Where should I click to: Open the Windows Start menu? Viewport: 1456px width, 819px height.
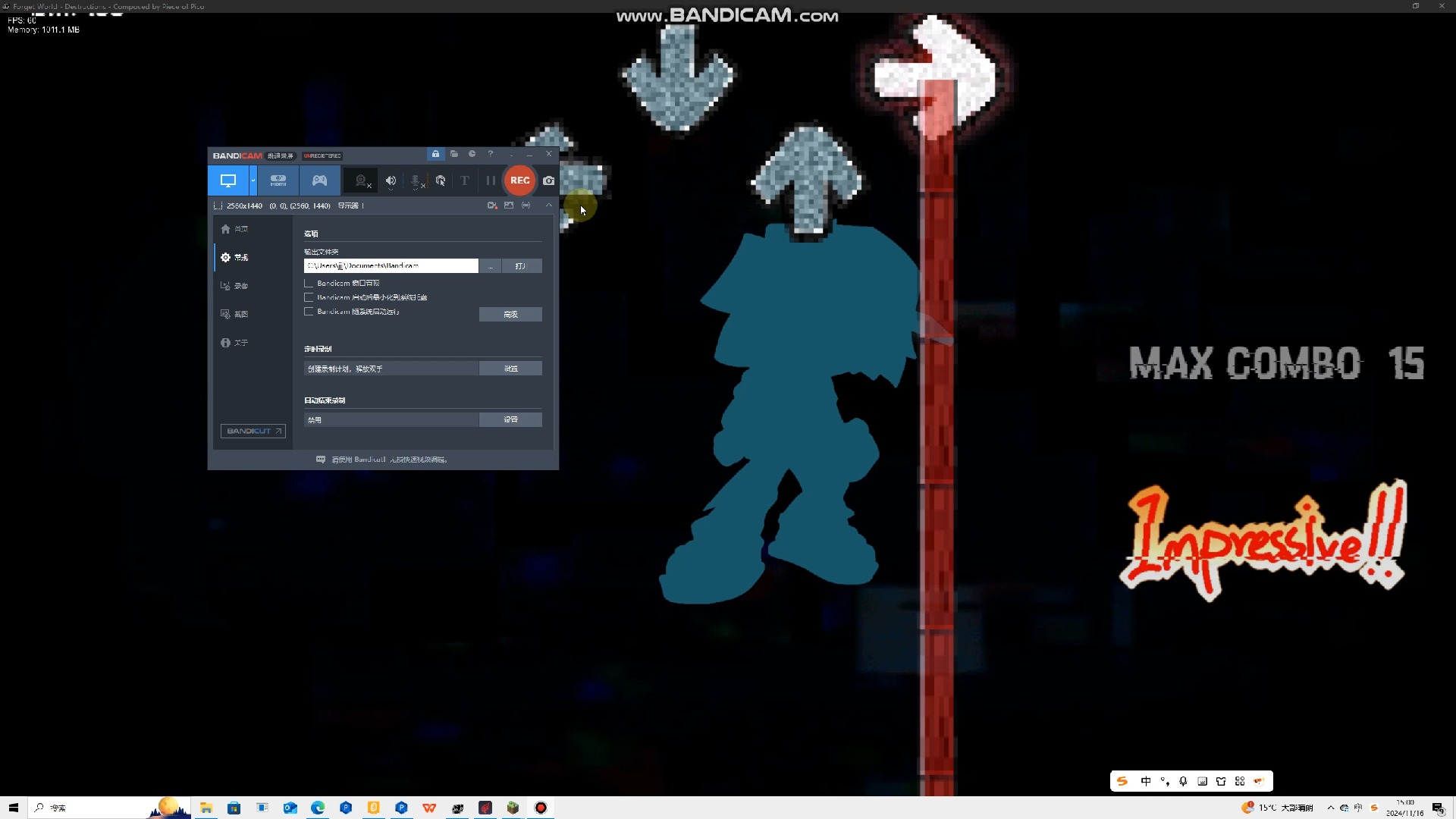coord(14,808)
